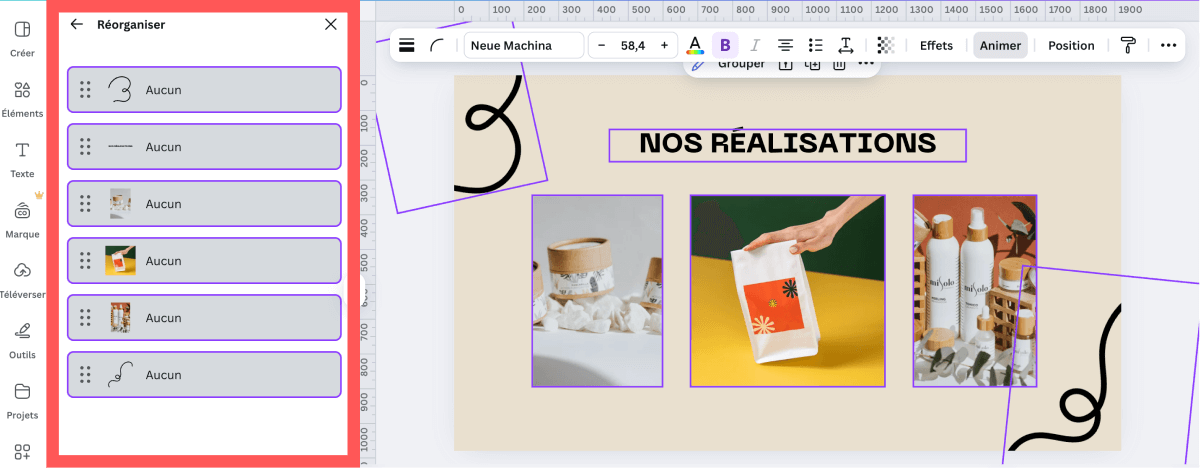Grab the drag handle of the first swirl row

pos(85,90)
